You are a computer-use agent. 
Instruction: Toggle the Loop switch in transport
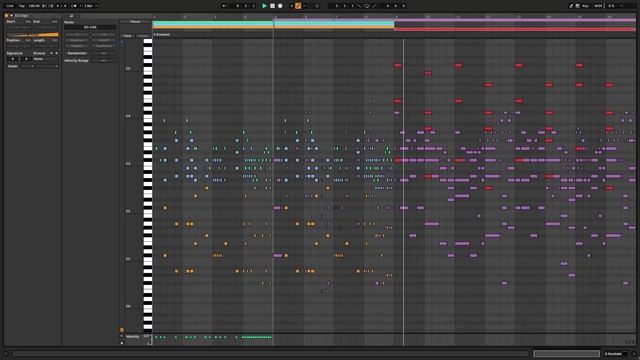[x=367, y=6]
